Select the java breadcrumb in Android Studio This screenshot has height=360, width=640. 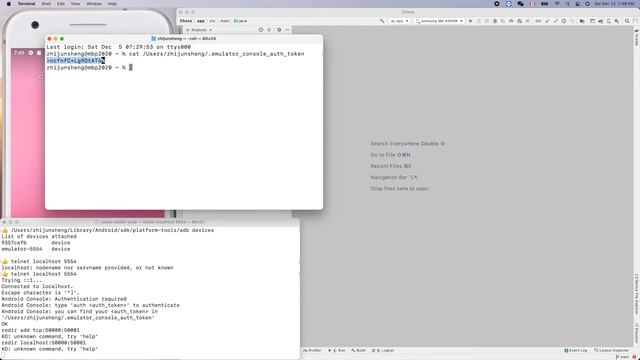click(240, 21)
